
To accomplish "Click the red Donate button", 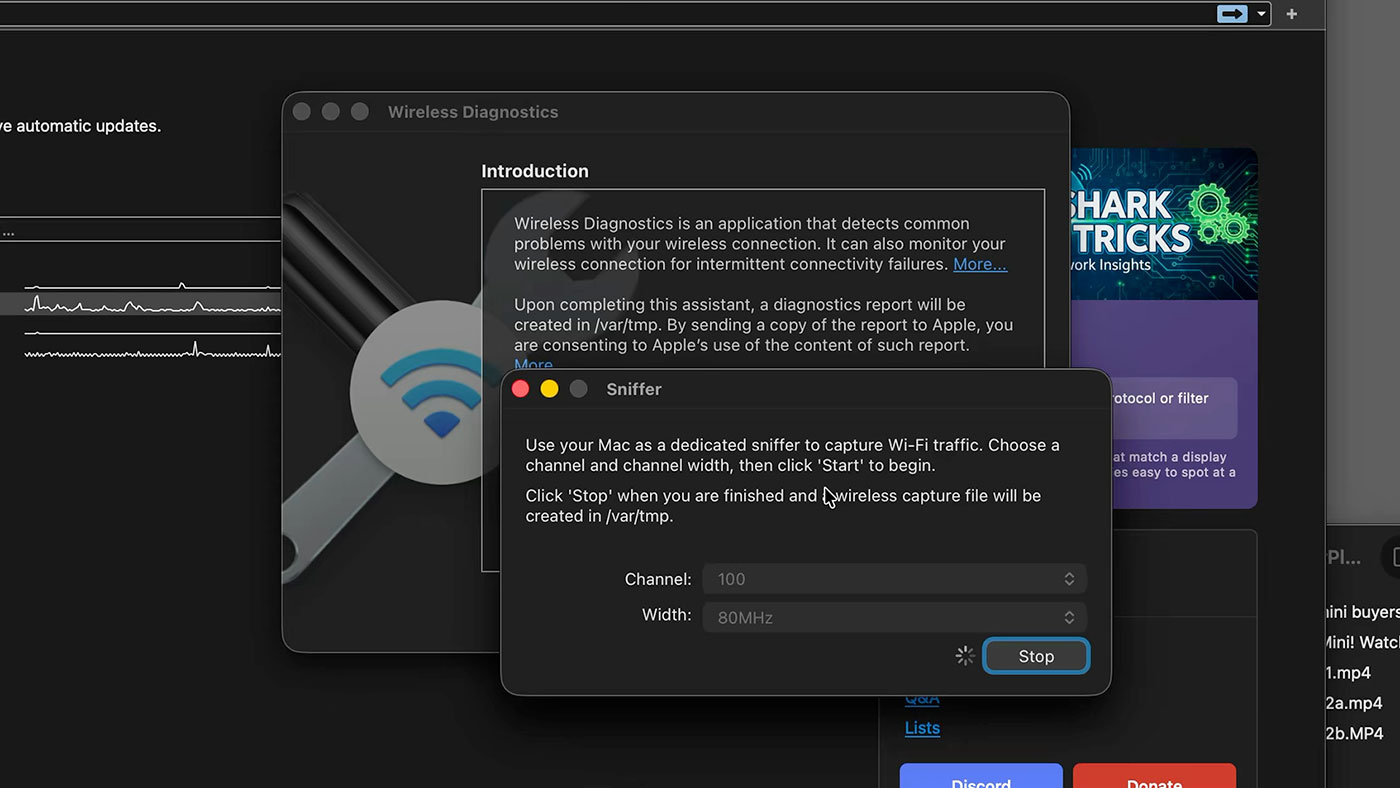I will [1154, 776].
